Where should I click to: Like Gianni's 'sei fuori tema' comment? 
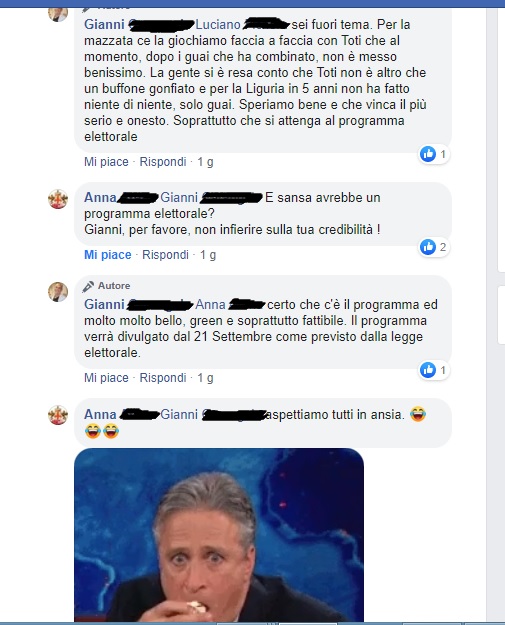(106, 162)
